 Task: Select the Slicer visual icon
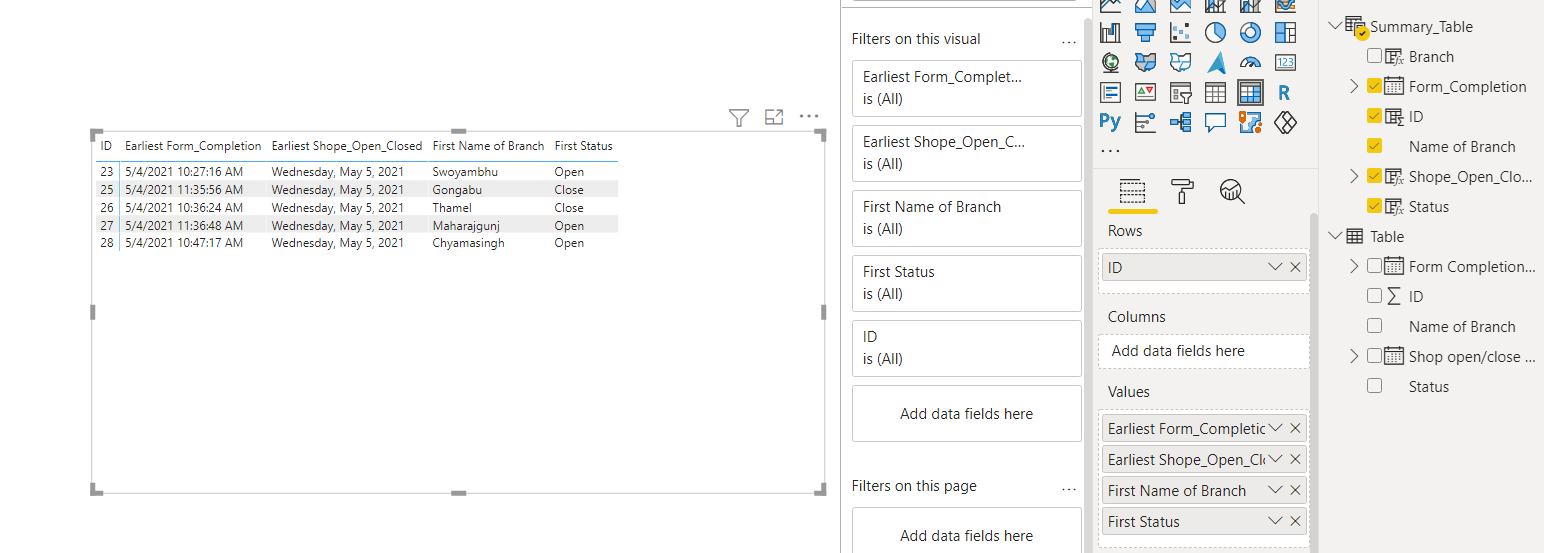point(1180,93)
